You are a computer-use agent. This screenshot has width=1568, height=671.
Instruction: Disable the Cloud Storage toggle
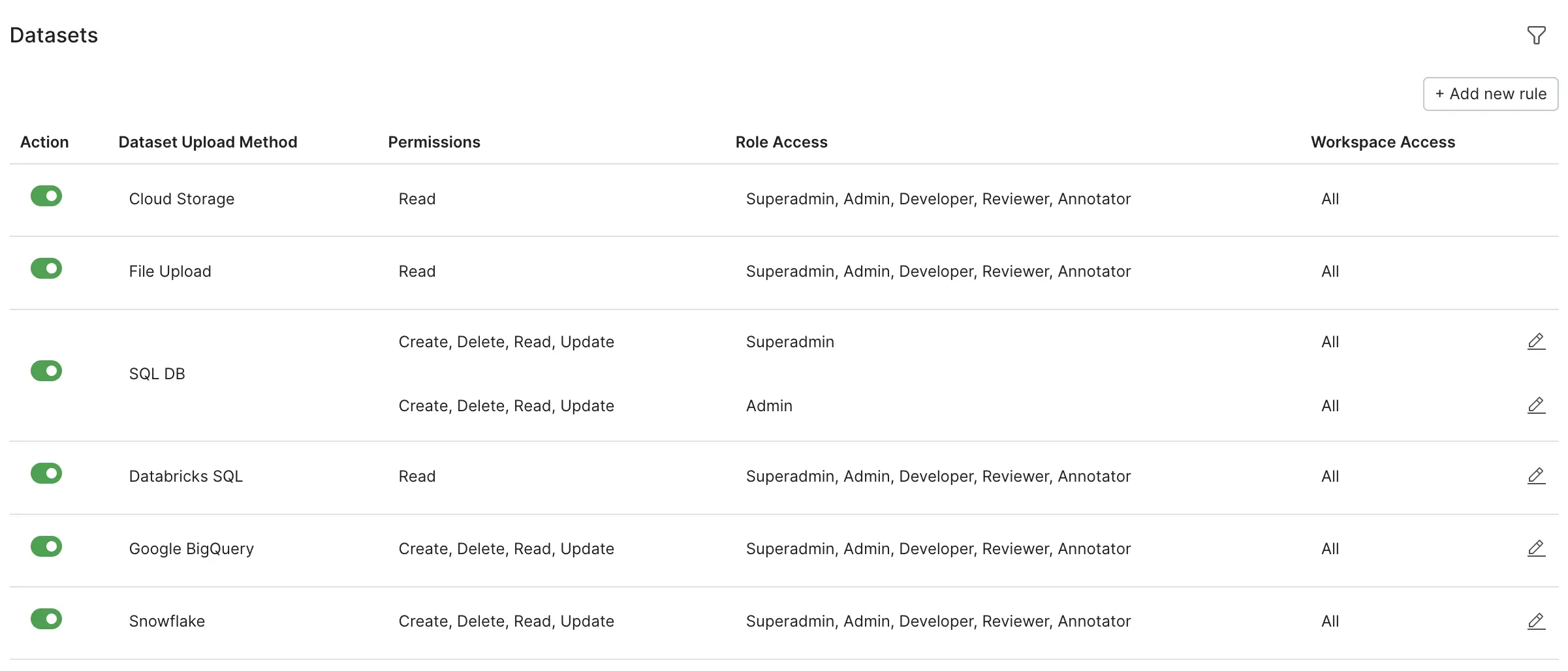pyautogui.click(x=46, y=196)
